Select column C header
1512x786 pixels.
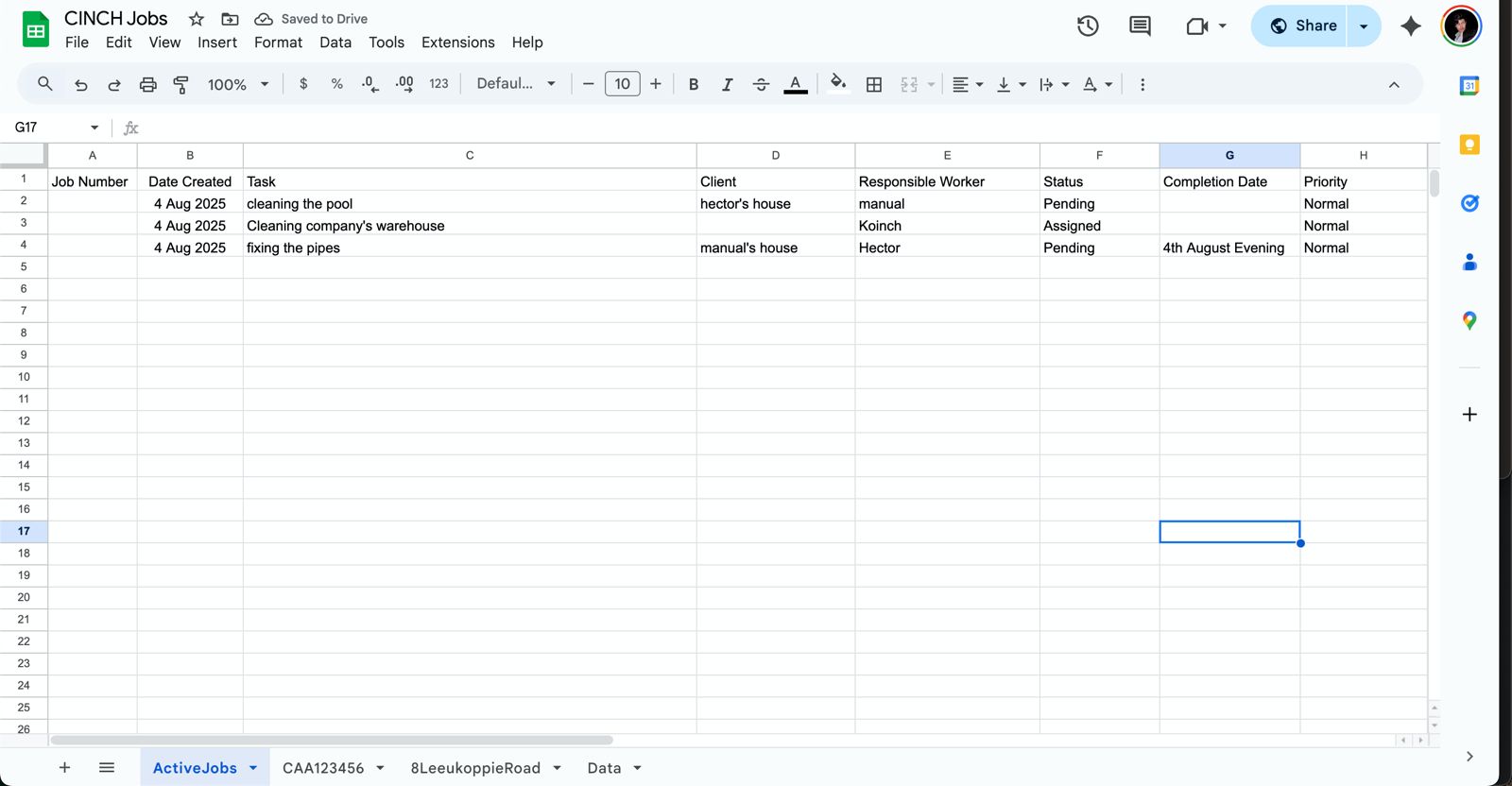470,155
